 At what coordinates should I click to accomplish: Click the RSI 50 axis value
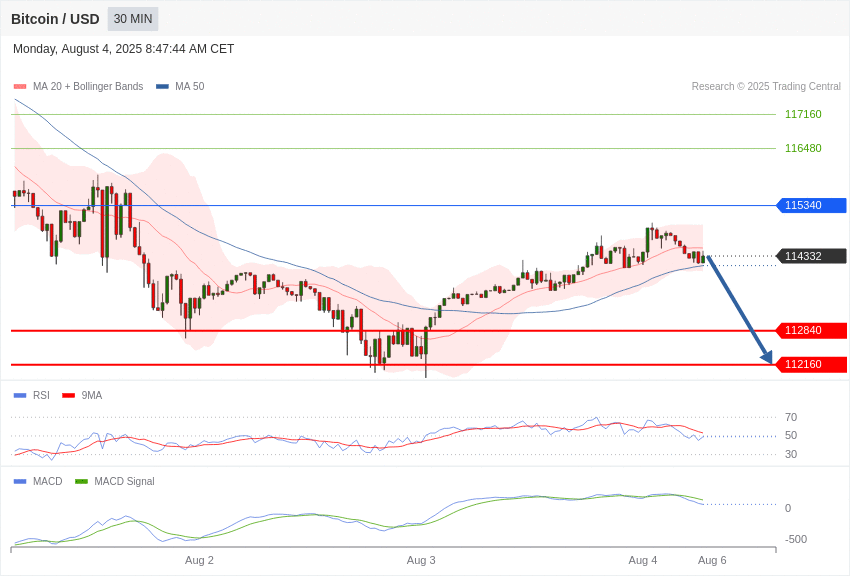click(791, 436)
